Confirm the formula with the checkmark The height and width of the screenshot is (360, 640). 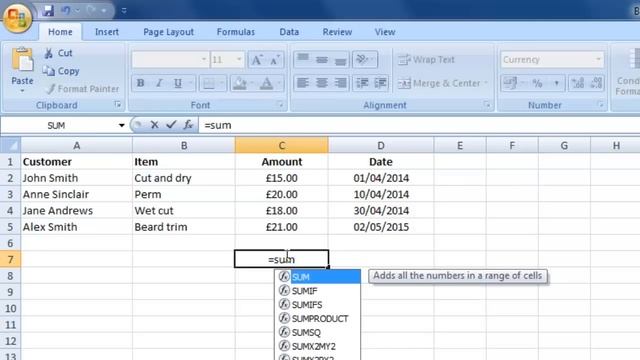pyautogui.click(x=171, y=125)
